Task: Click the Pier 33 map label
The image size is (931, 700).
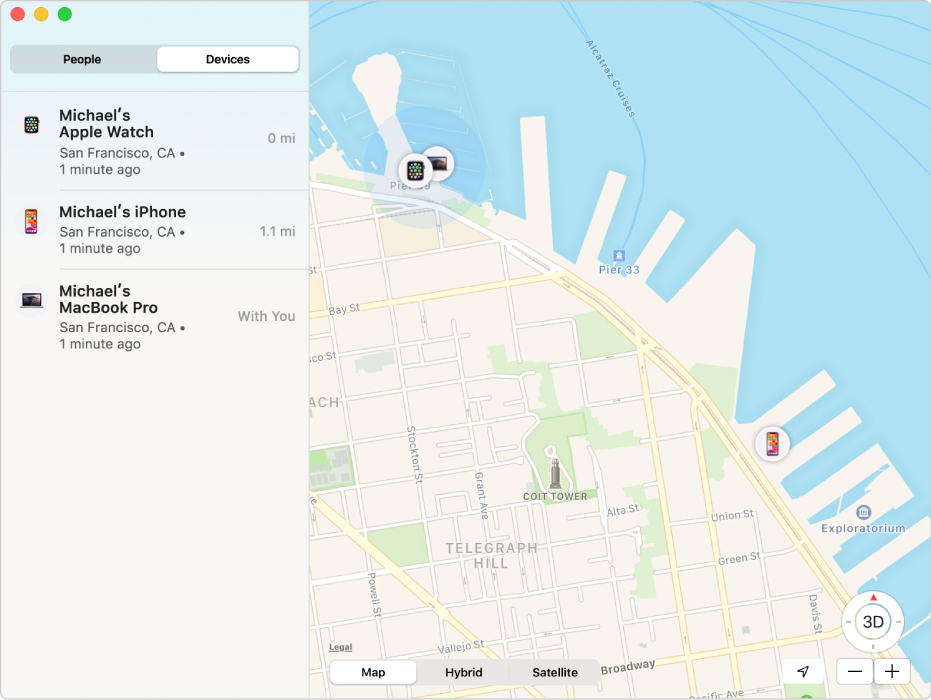Action: 619,270
